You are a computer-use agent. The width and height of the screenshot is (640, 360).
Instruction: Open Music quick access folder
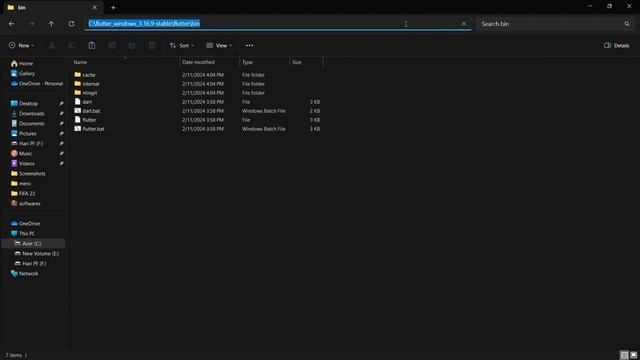point(25,153)
